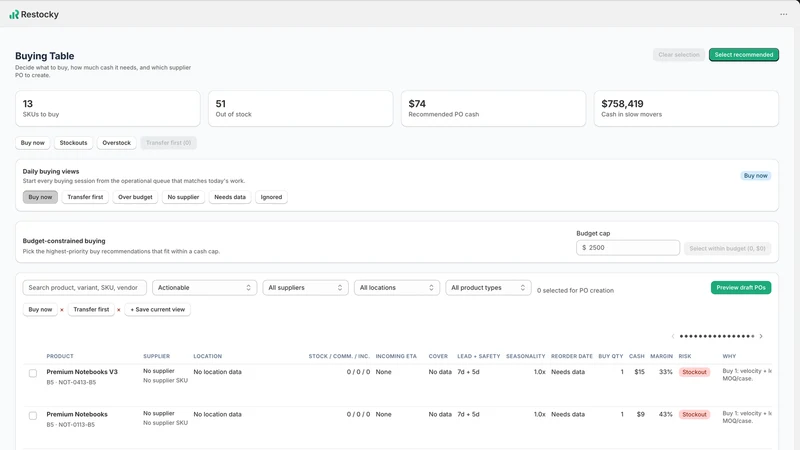This screenshot has width=800, height=450.
Task: Click the $74 Recommended PO cash card
Action: point(493,108)
